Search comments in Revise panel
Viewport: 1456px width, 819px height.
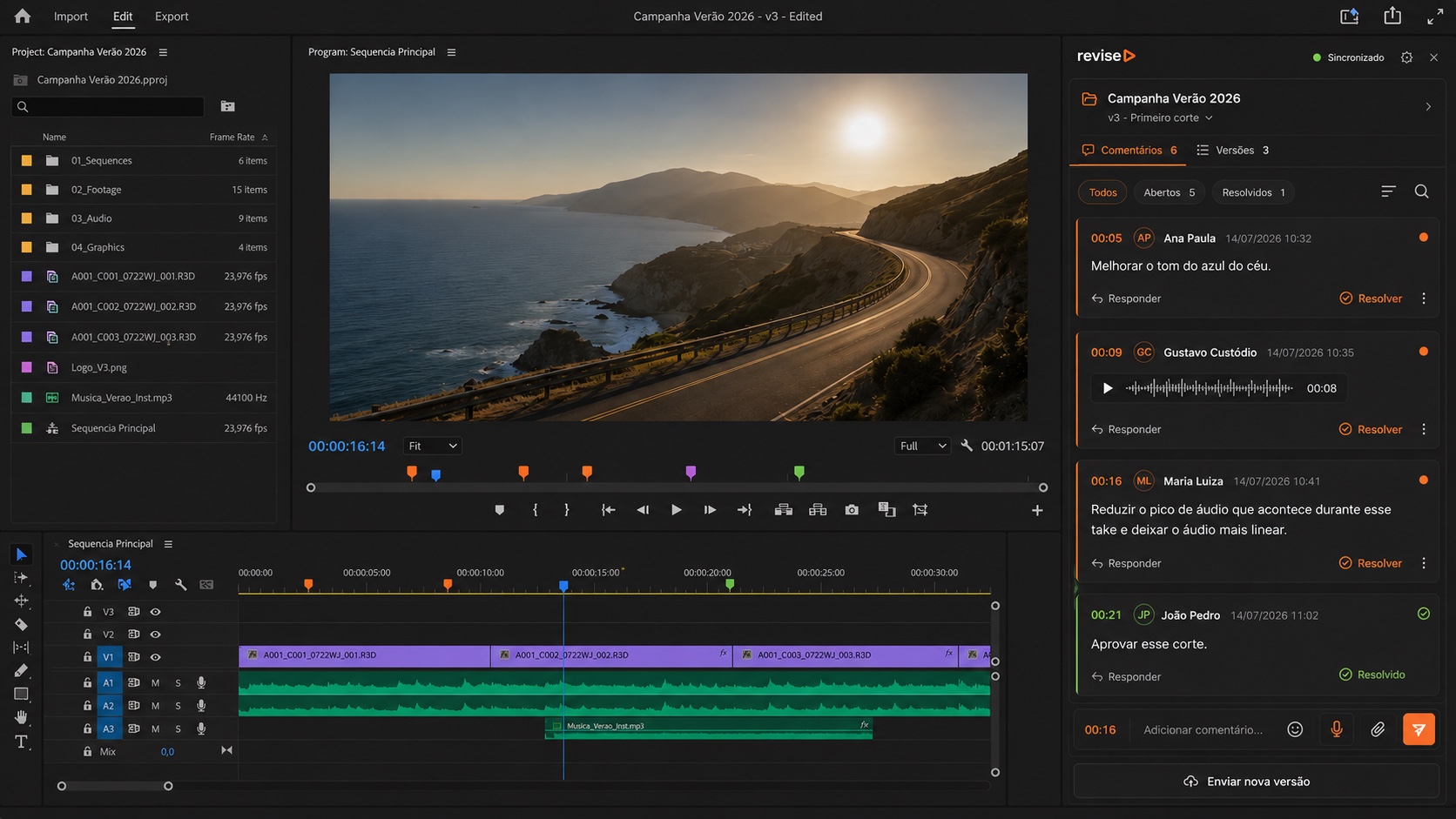tap(1421, 191)
